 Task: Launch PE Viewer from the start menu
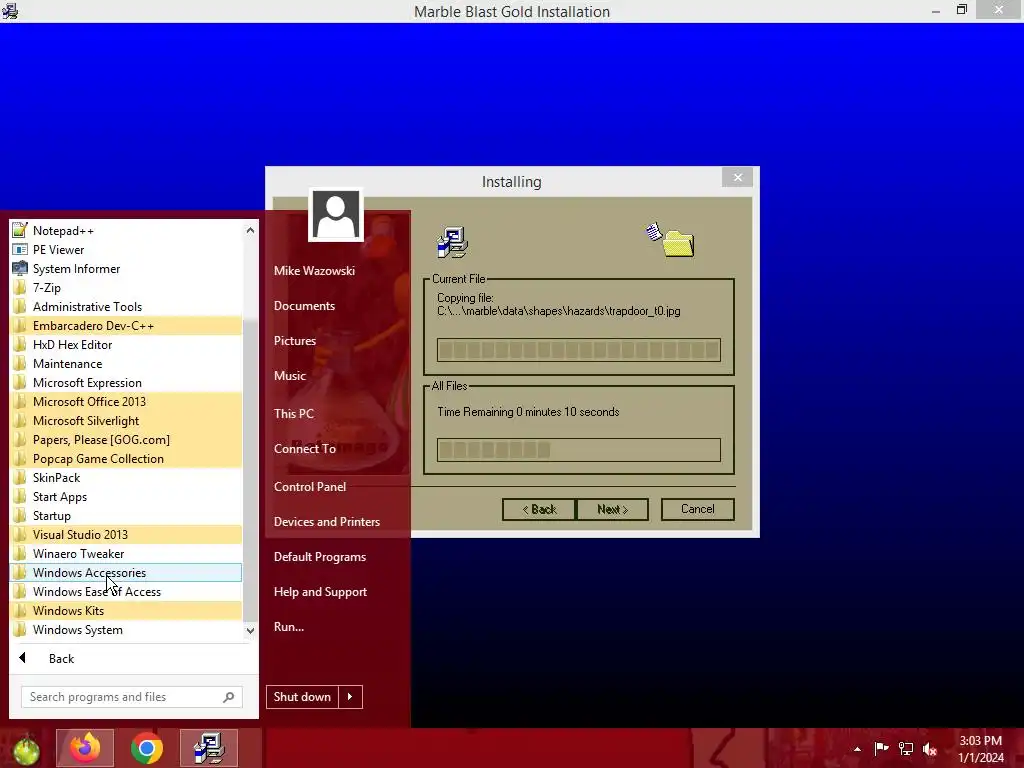pyautogui.click(x=126, y=249)
